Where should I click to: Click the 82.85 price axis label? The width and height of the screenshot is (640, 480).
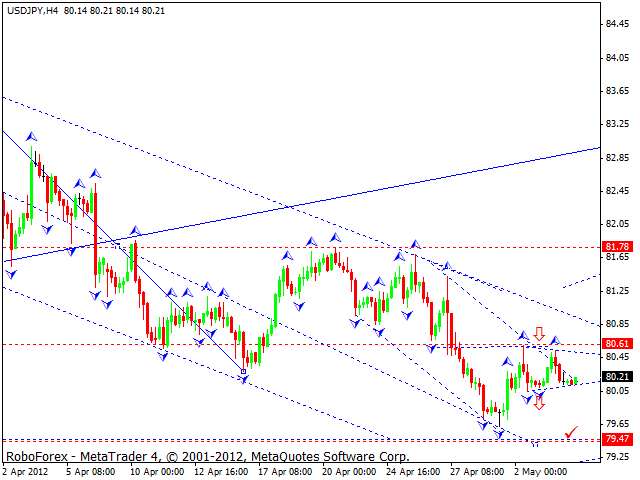617,157
